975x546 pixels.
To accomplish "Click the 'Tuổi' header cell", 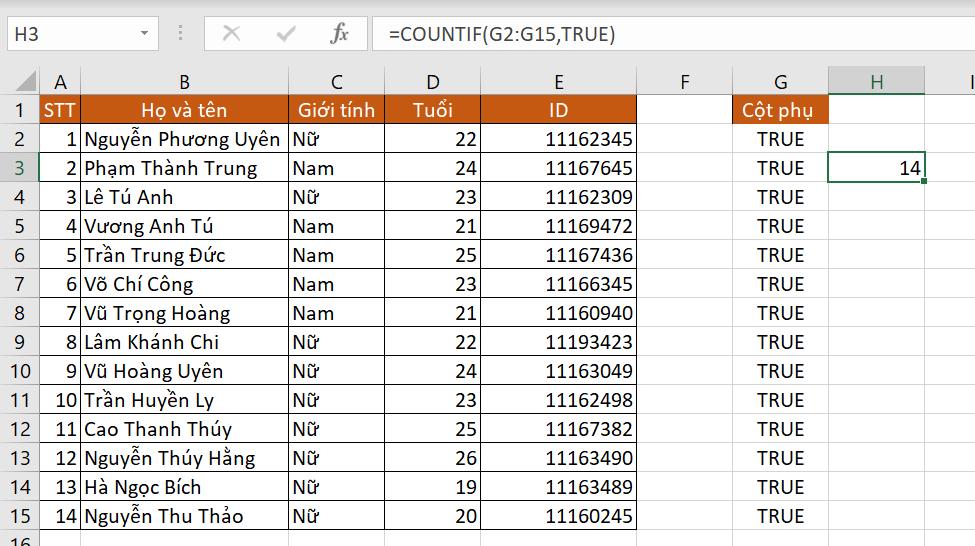I will 433,109.
